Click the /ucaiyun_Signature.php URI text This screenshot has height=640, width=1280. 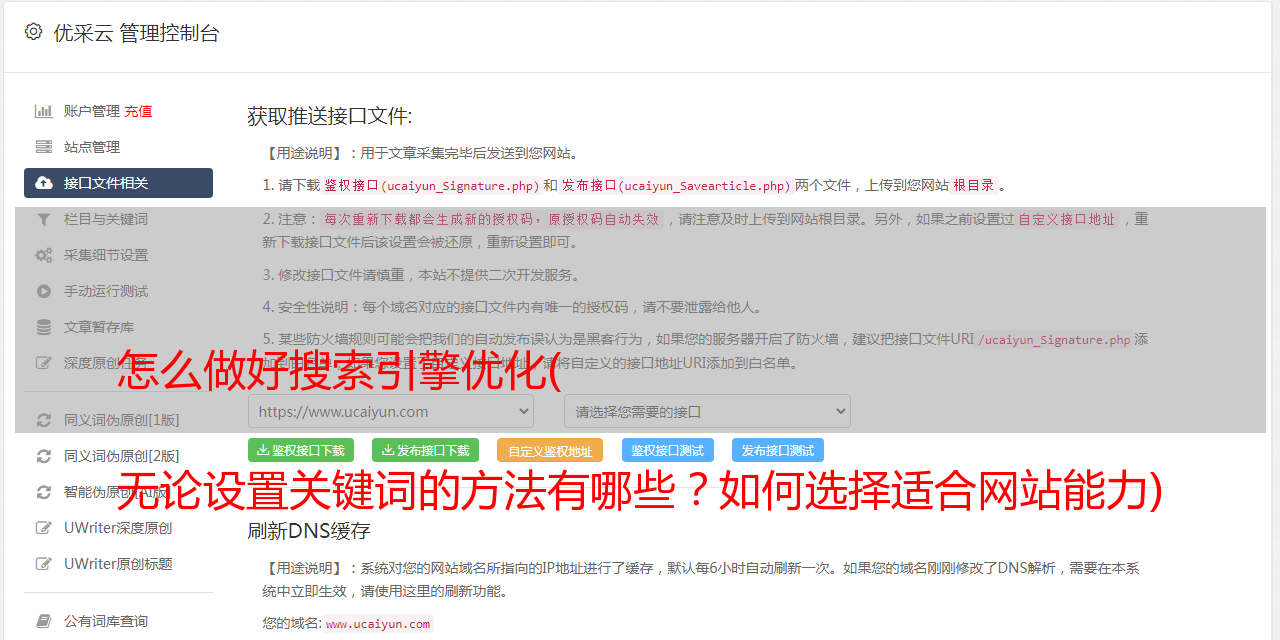click(x=1054, y=340)
